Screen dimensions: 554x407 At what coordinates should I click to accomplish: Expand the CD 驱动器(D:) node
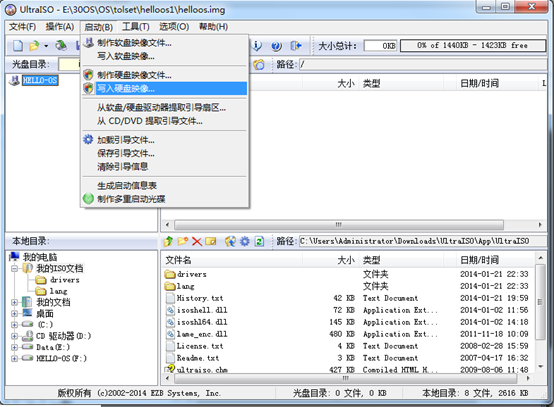(x=14, y=336)
